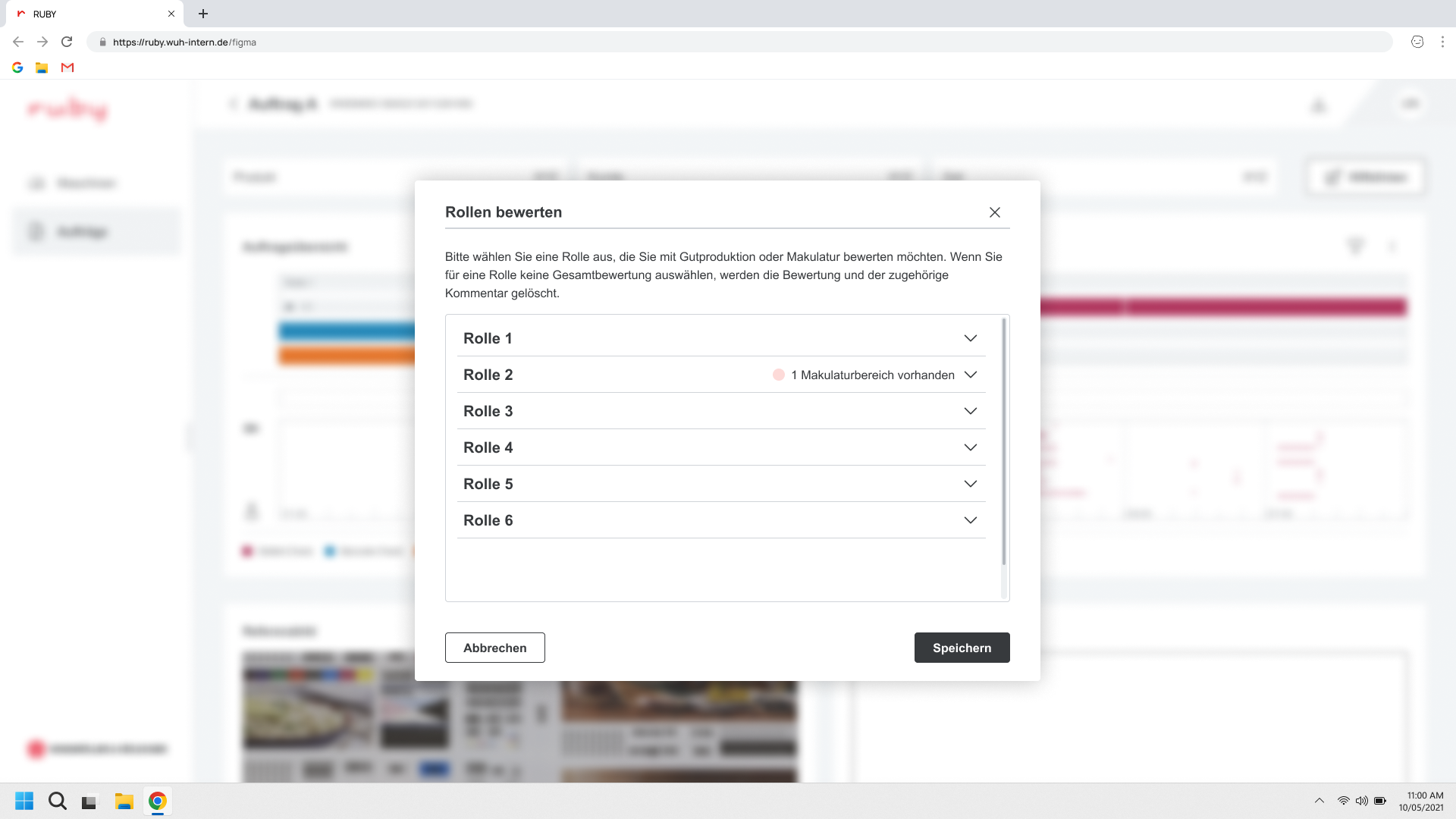
Task: Go back in browser history
Action: click(18, 42)
